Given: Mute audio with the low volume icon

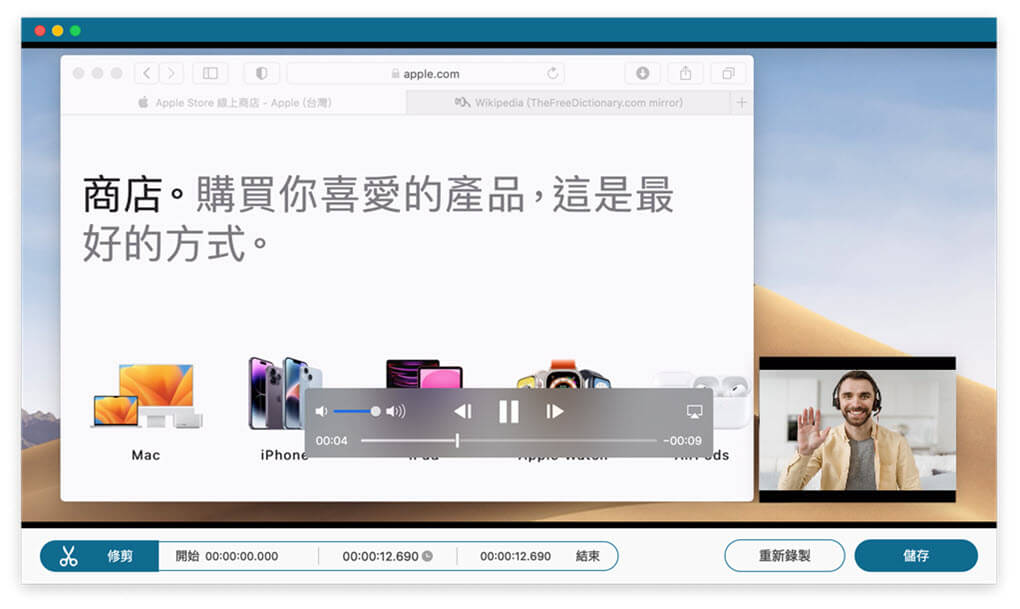Looking at the screenshot, I should (x=321, y=411).
